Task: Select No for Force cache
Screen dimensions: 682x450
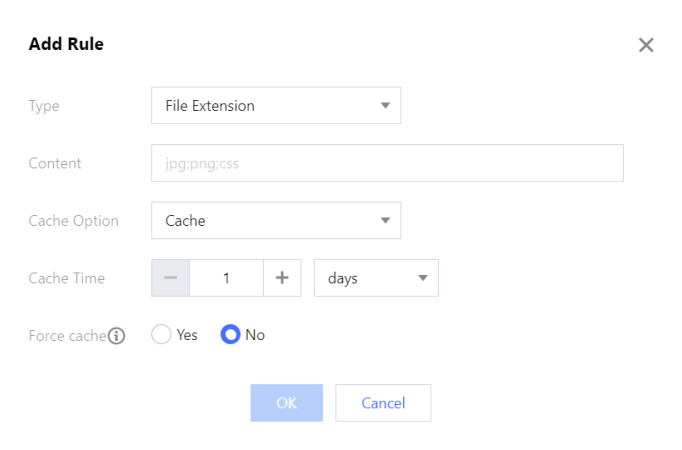Action: point(231,335)
